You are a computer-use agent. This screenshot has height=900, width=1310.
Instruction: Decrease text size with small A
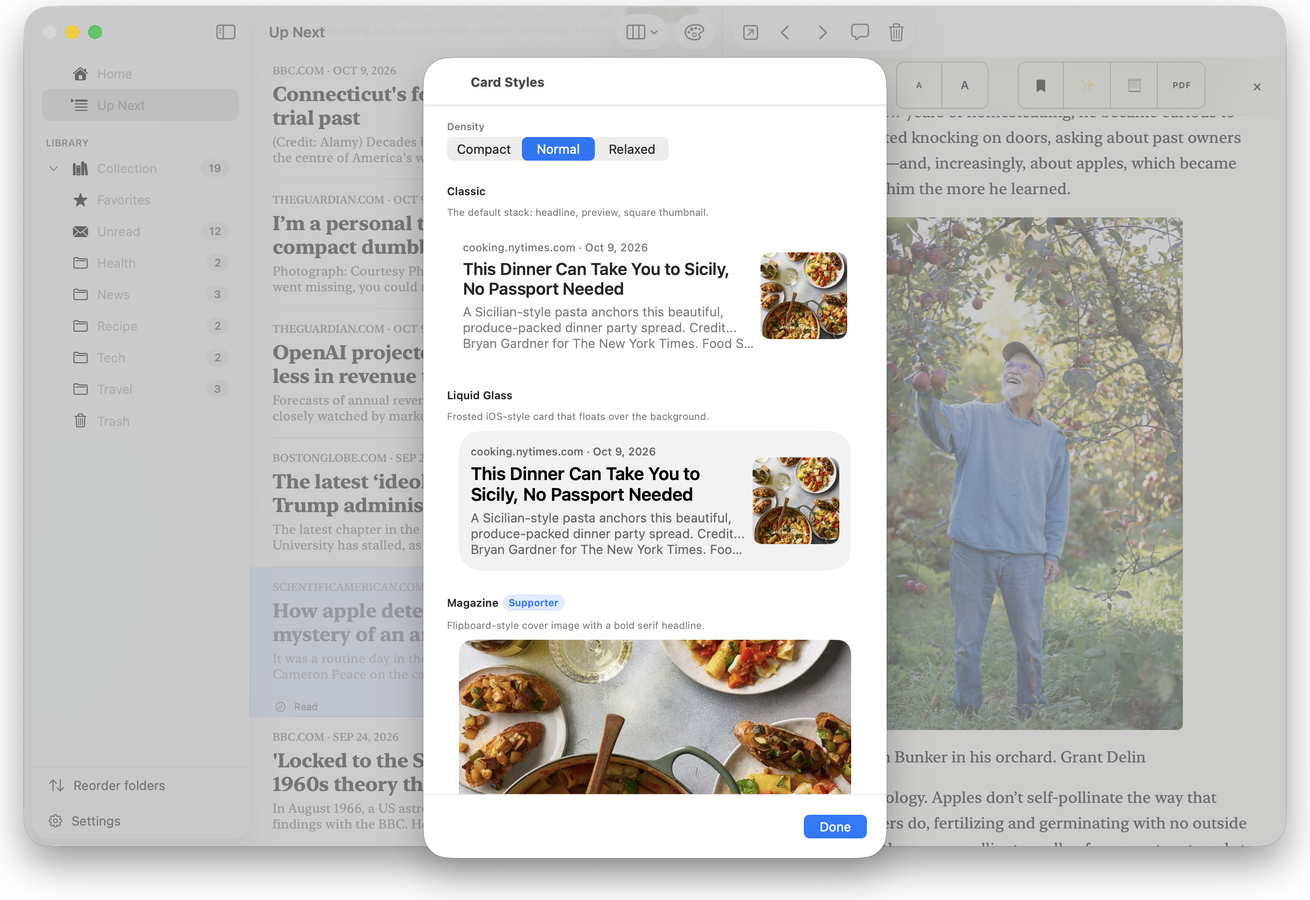pos(919,86)
